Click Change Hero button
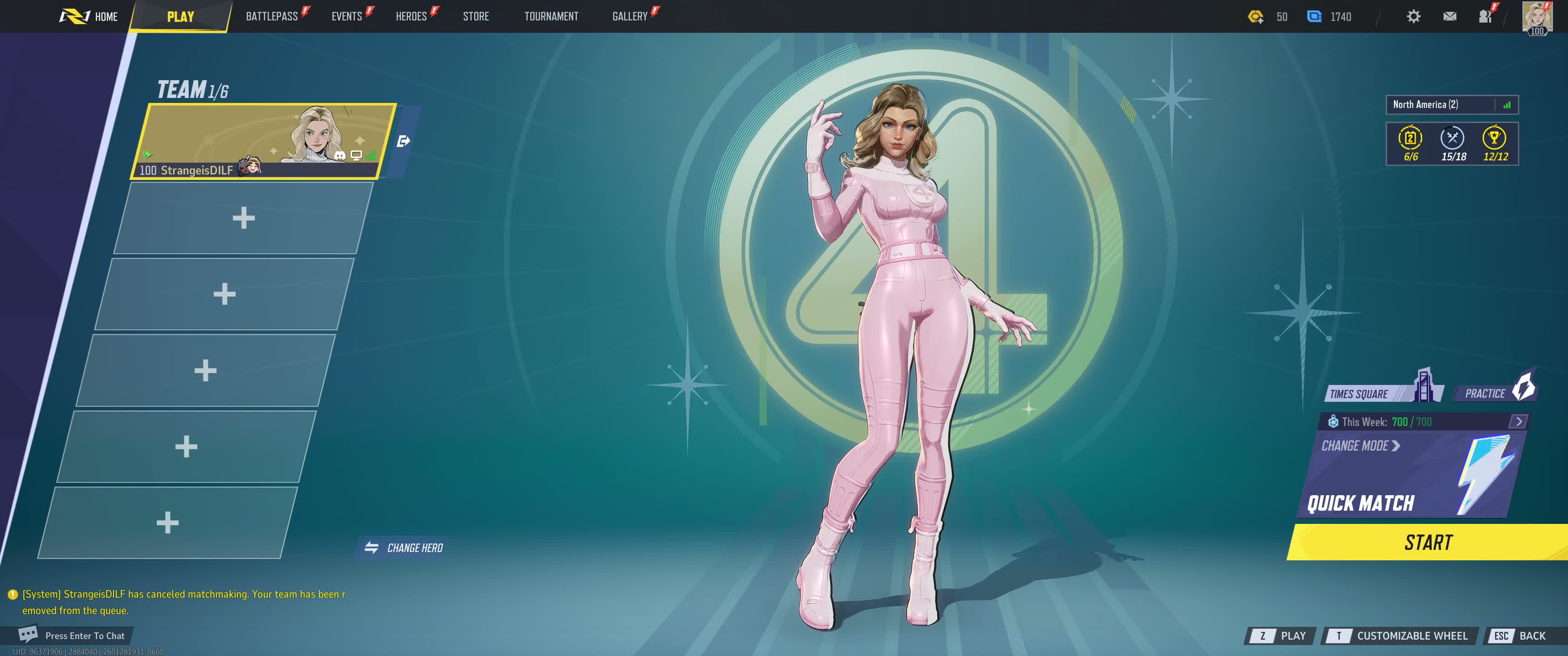 point(403,548)
